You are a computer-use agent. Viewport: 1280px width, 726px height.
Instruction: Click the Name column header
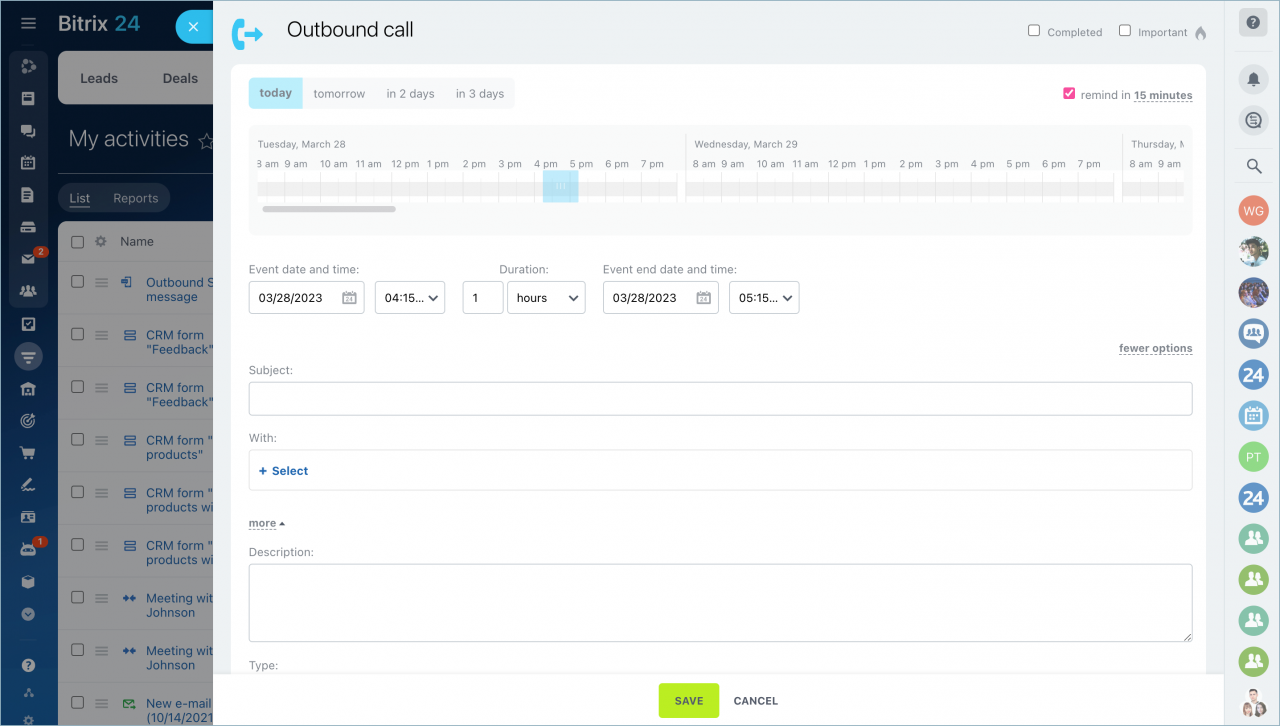click(x=137, y=241)
